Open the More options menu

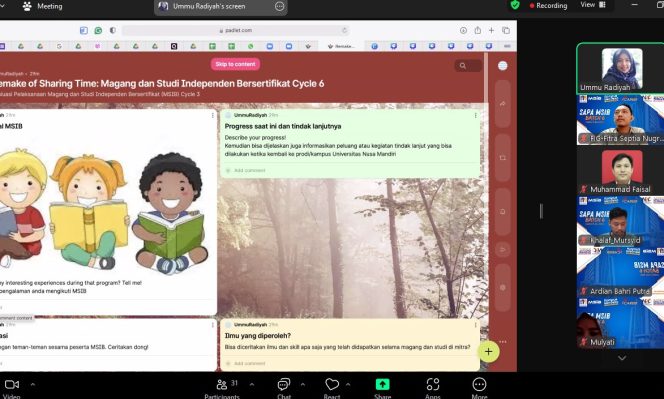(x=479, y=388)
